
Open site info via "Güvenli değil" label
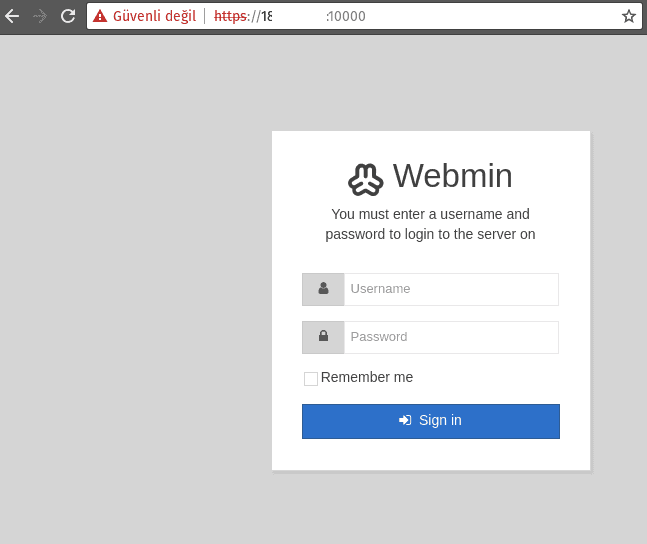click(x=154, y=16)
